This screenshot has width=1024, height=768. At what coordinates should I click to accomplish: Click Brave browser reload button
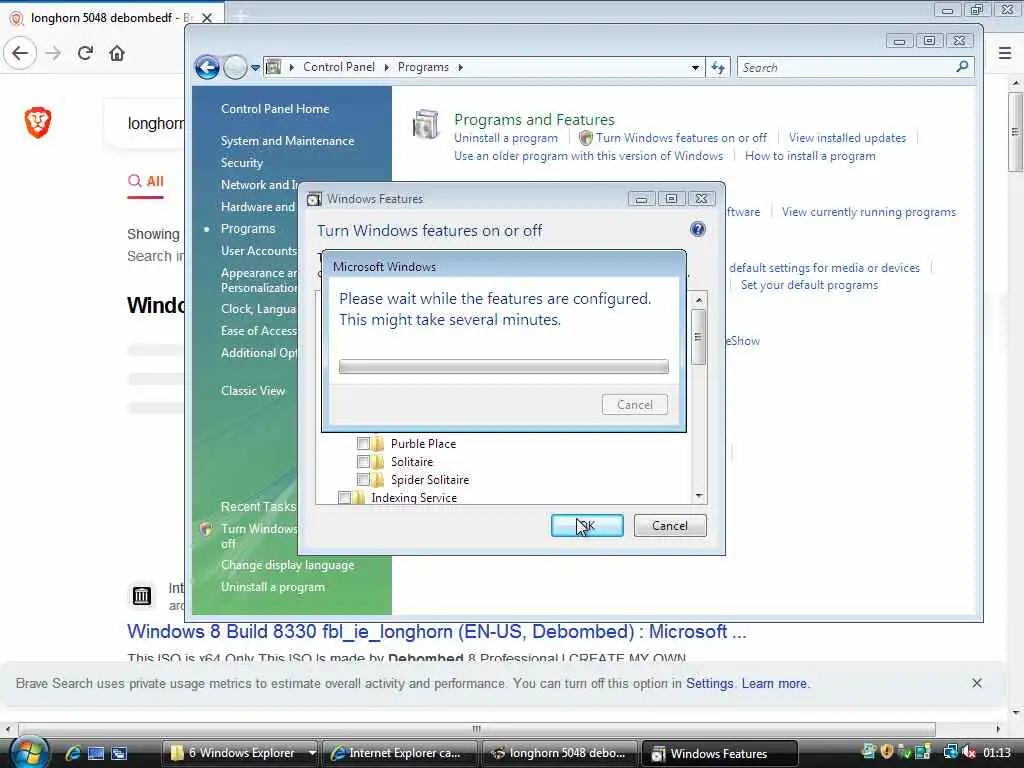(85, 53)
